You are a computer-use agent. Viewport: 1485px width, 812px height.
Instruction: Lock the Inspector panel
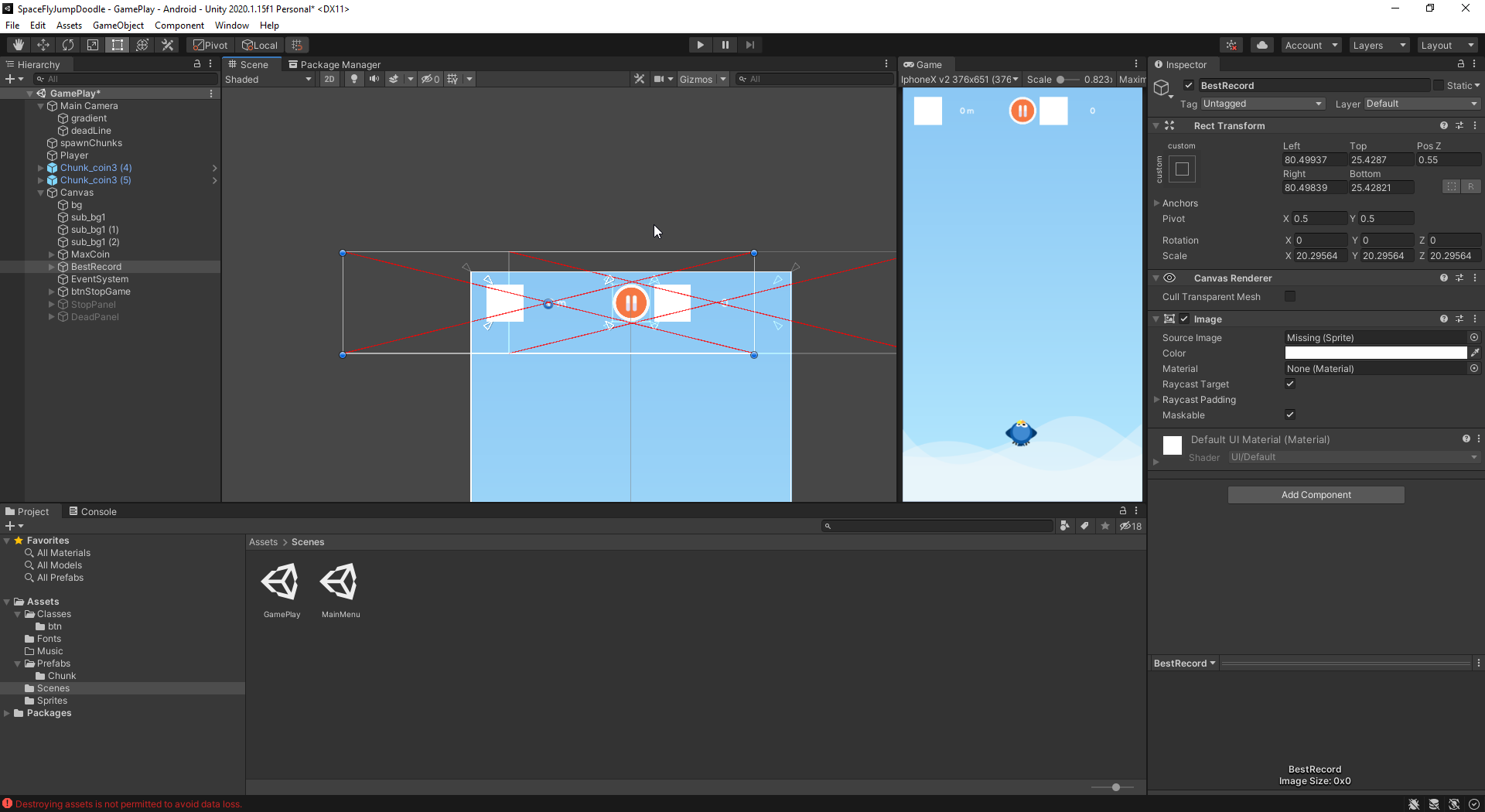tap(1460, 64)
